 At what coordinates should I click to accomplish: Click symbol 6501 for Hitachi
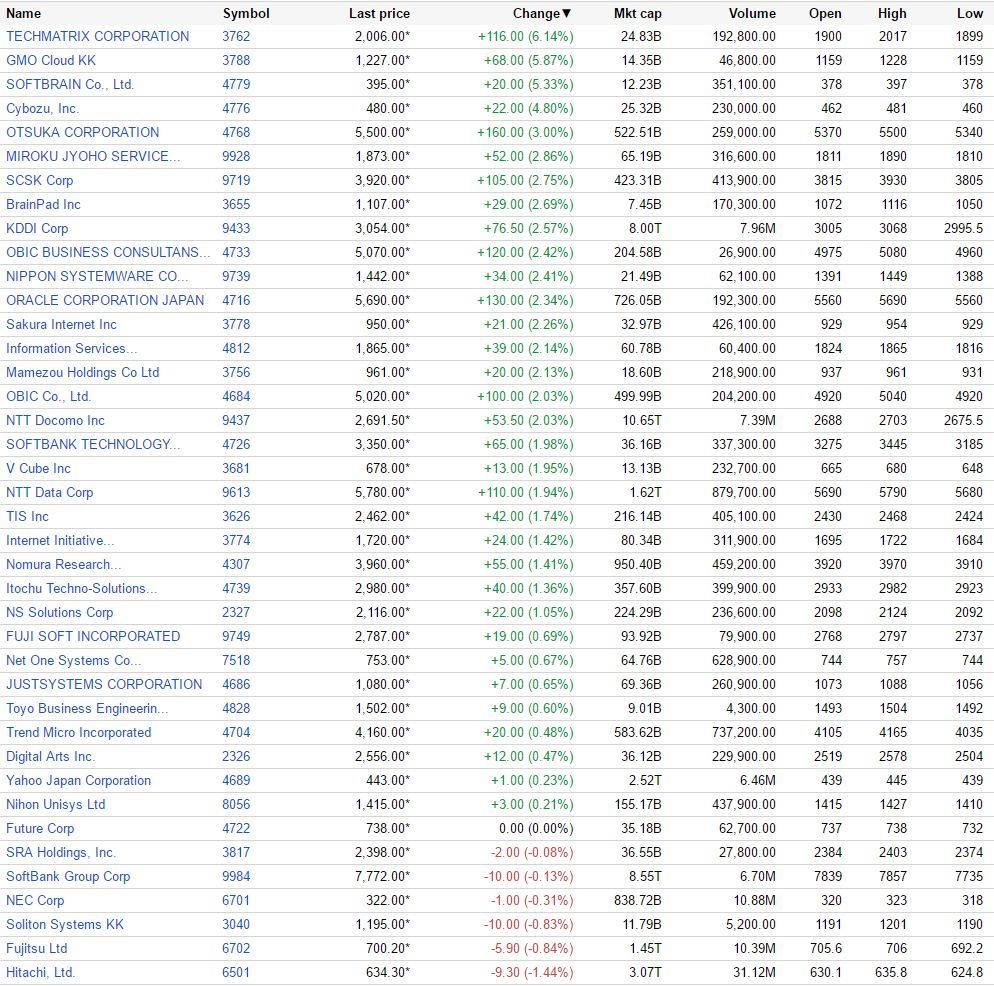click(236, 973)
